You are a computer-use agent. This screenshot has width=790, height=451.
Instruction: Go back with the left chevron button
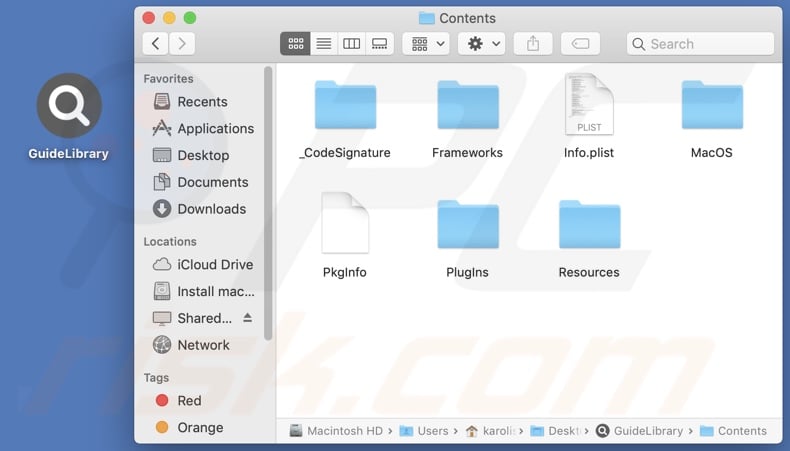156,44
